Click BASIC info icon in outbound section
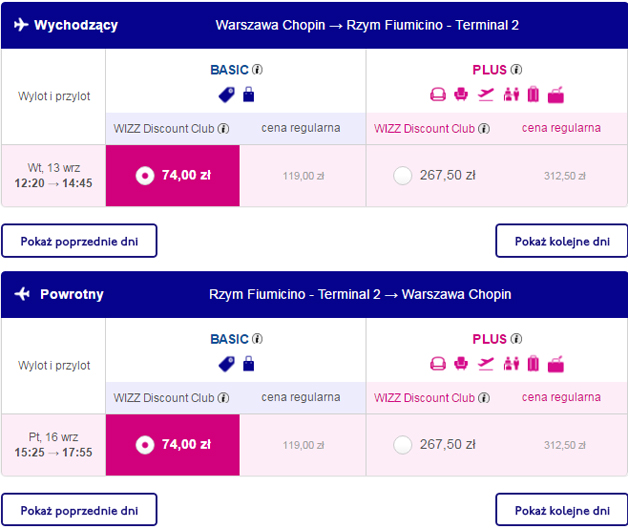 pos(257,70)
